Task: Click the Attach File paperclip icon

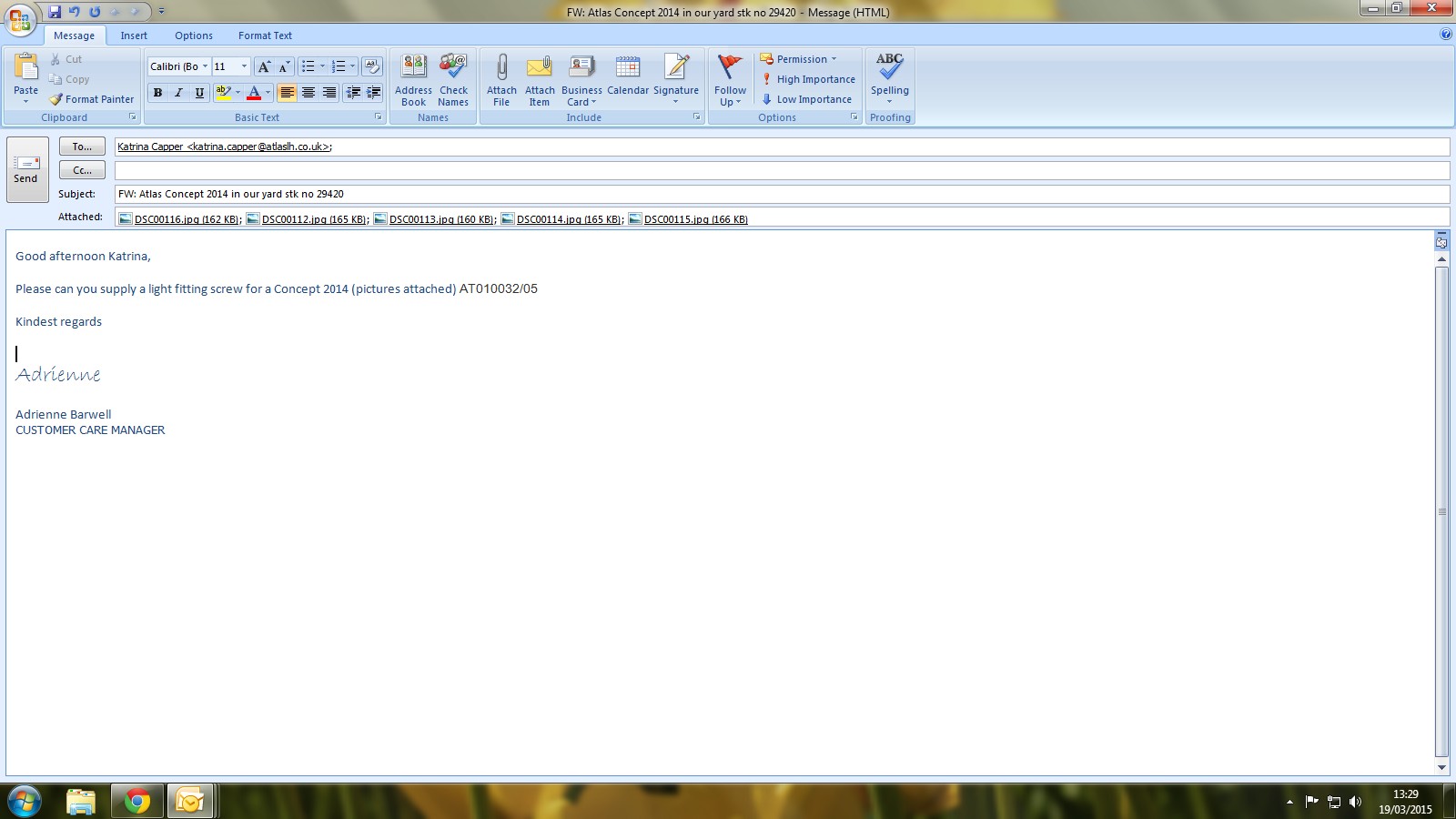Action: [x=501, y=68]
